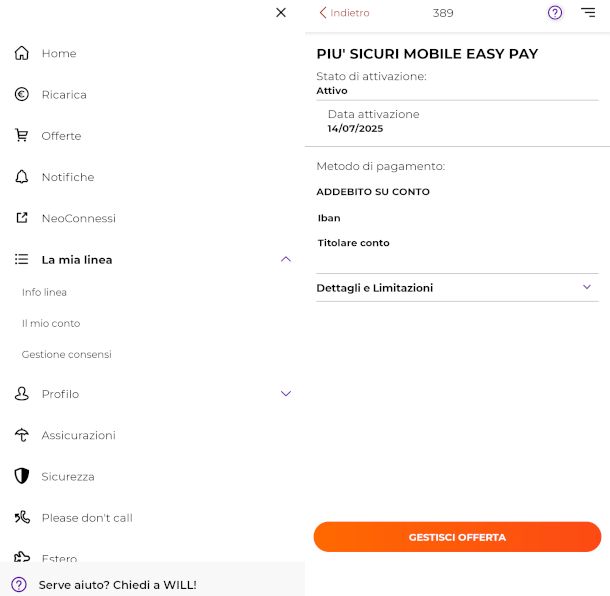Click the Please don't call phone icon
Viewport: 610px width, 596px height.
tap(22, 518)
